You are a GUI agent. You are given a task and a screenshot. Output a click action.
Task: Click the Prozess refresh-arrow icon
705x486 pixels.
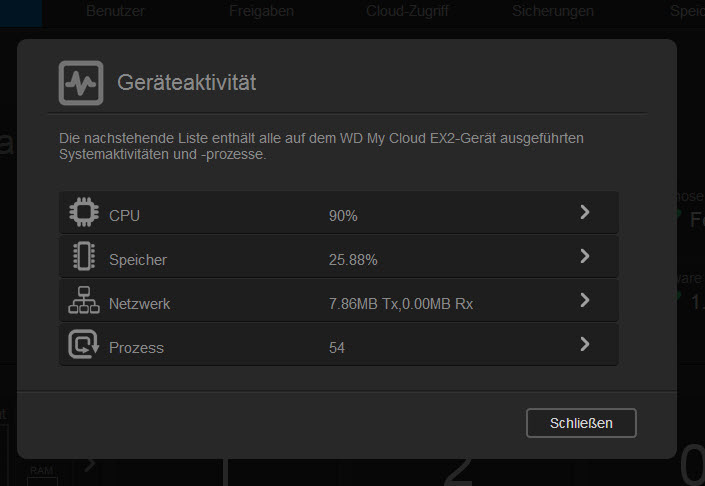(x=84, y=344)
